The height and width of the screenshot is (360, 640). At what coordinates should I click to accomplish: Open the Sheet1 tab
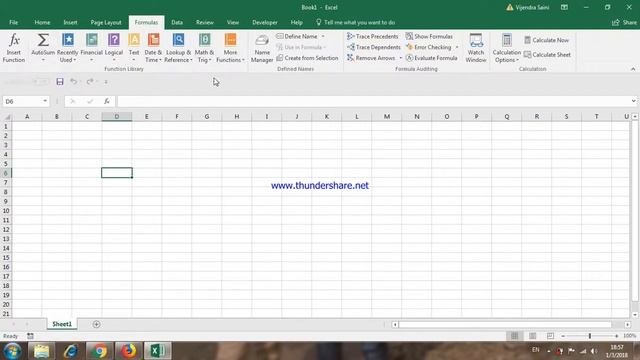point(62,324)
